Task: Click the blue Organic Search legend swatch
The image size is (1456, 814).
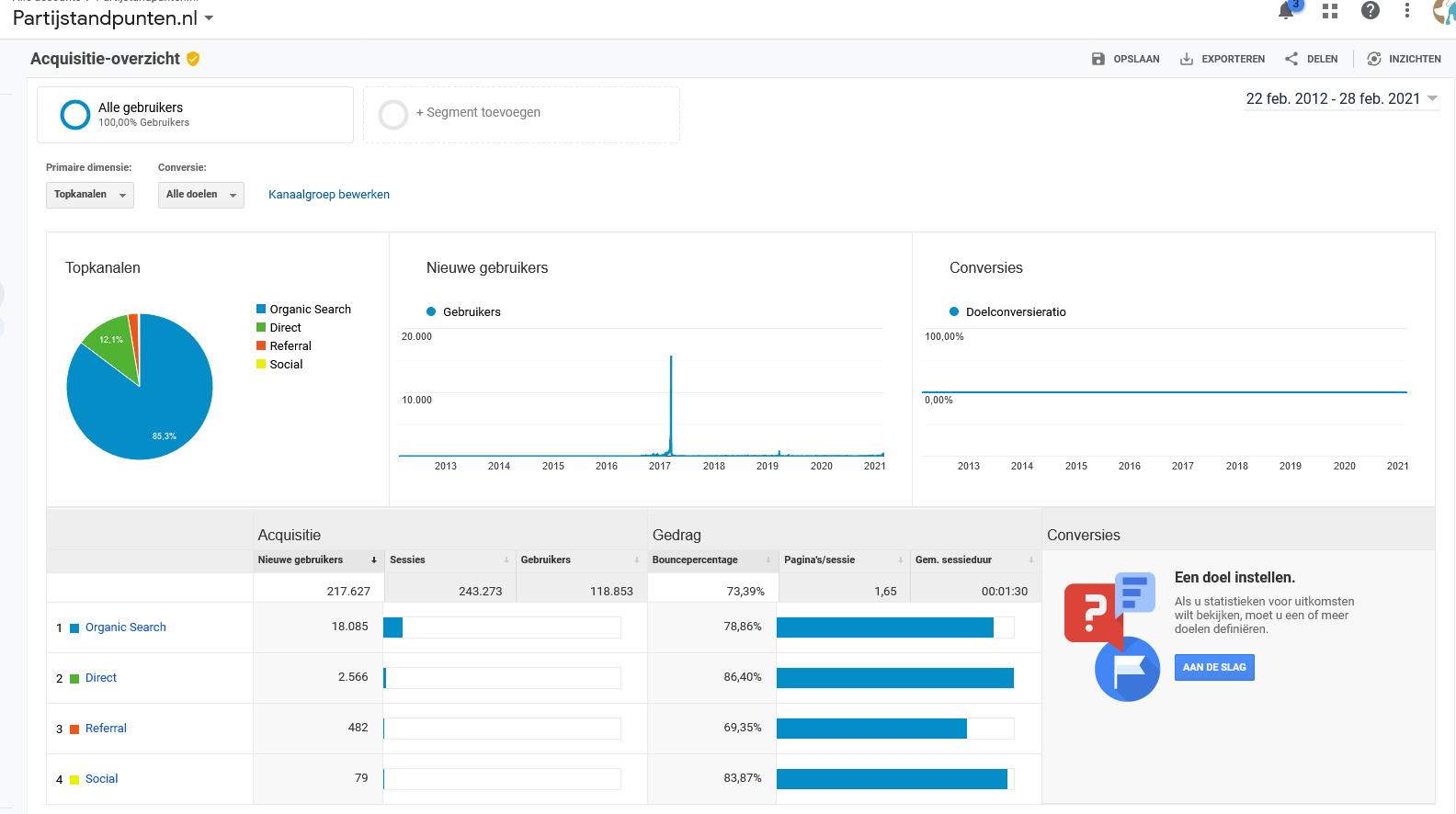Action: (261, 309)
